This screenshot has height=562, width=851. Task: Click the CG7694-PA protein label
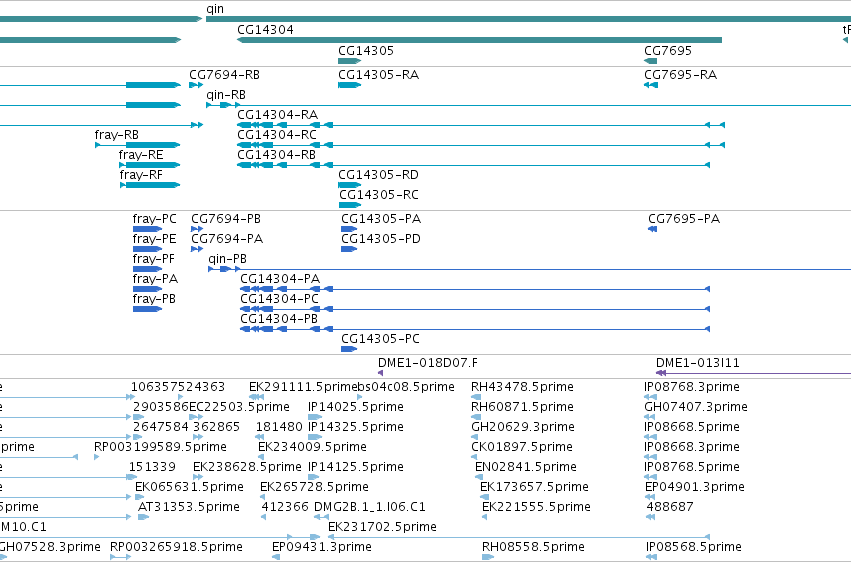point(227,239)
